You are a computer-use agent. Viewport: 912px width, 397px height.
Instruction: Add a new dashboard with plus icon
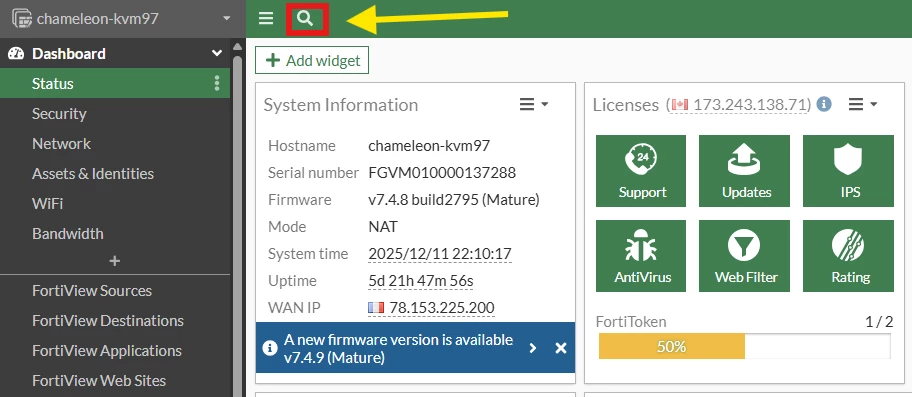115,261
